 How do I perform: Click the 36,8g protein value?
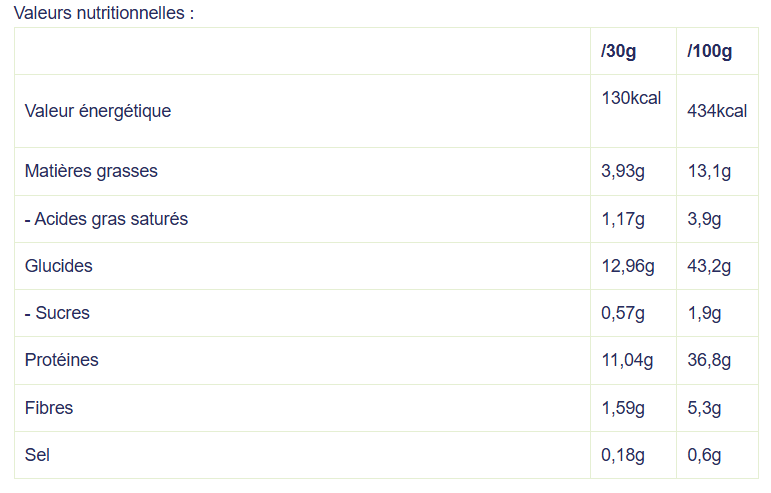(x=709, y=360)
